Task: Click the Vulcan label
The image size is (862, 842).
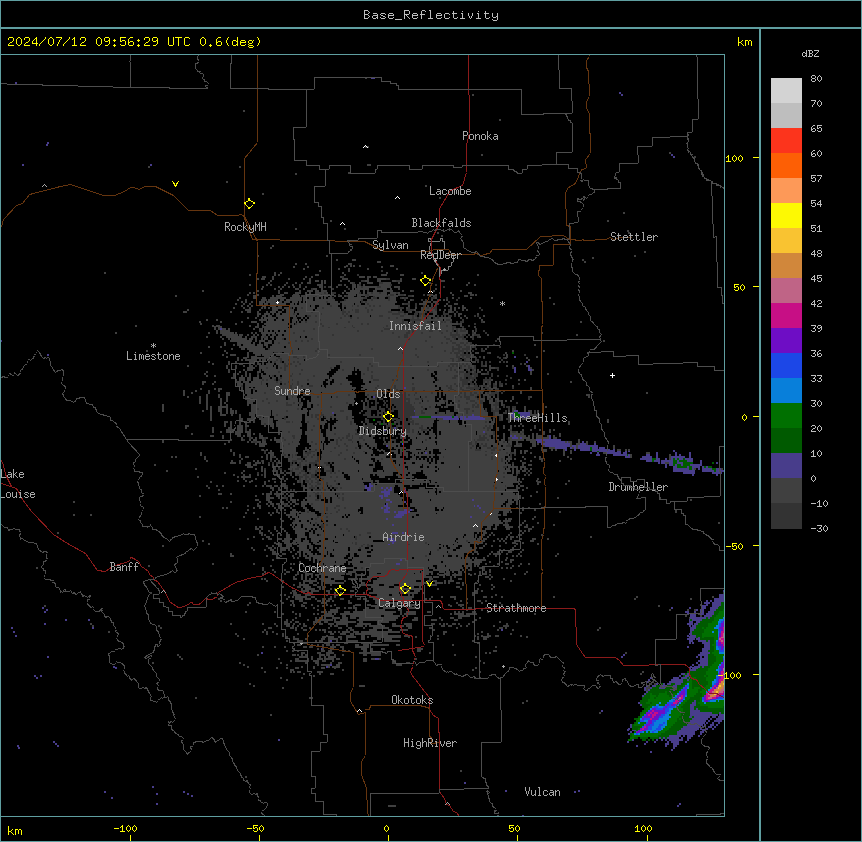Action: point(543,792)
